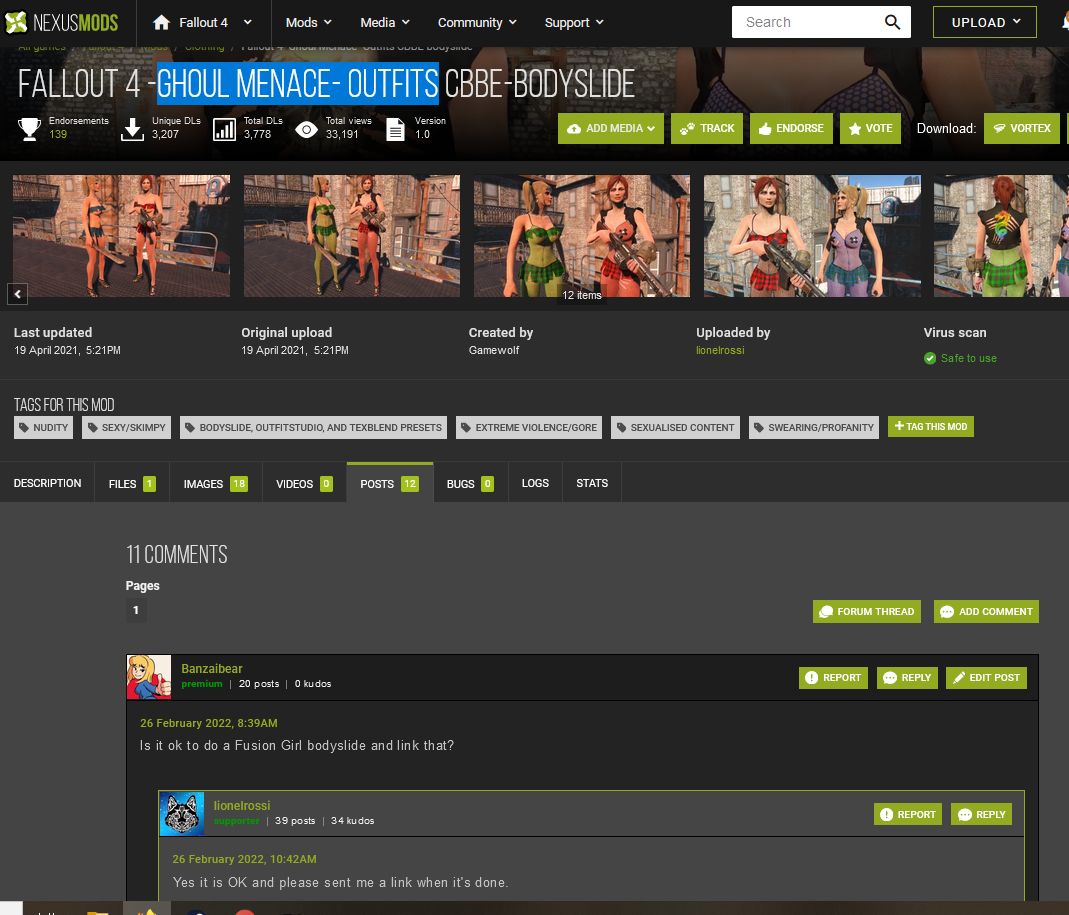Open the Community menu

coord(477,22)
